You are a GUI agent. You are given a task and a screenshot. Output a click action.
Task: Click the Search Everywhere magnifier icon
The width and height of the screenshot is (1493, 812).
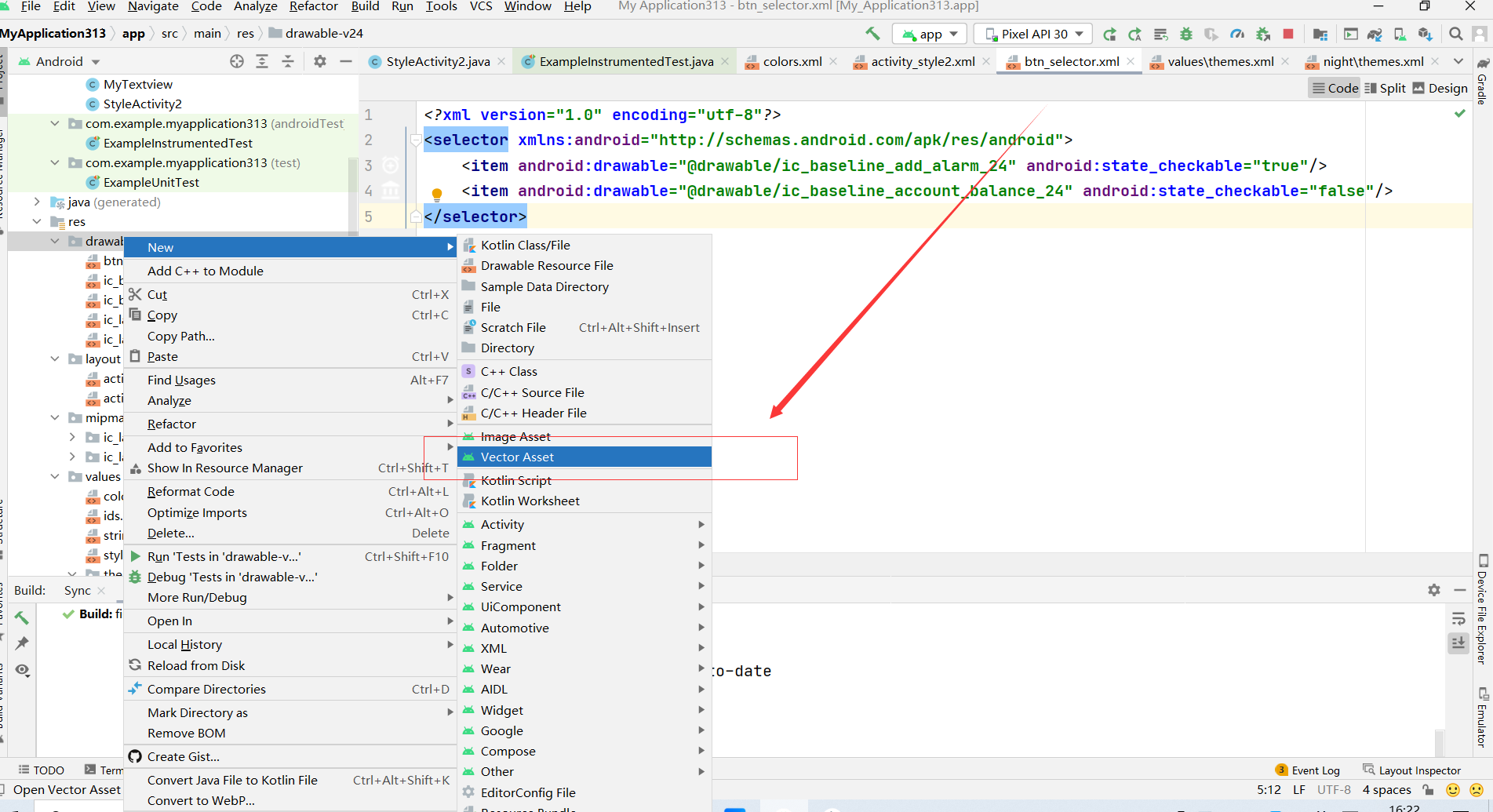(1455, 34)
